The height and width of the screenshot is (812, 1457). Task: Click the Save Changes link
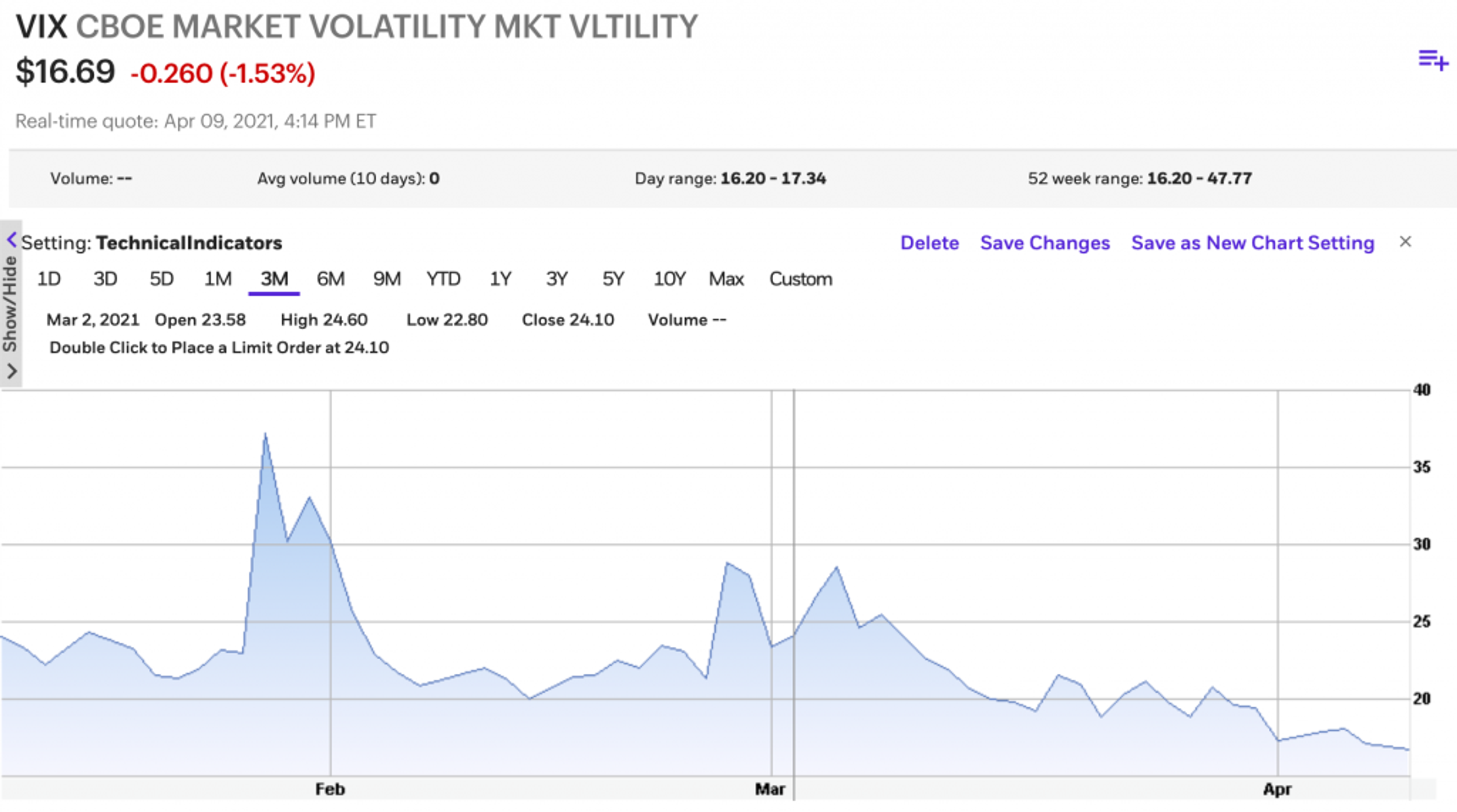(x=1045, y=243)
